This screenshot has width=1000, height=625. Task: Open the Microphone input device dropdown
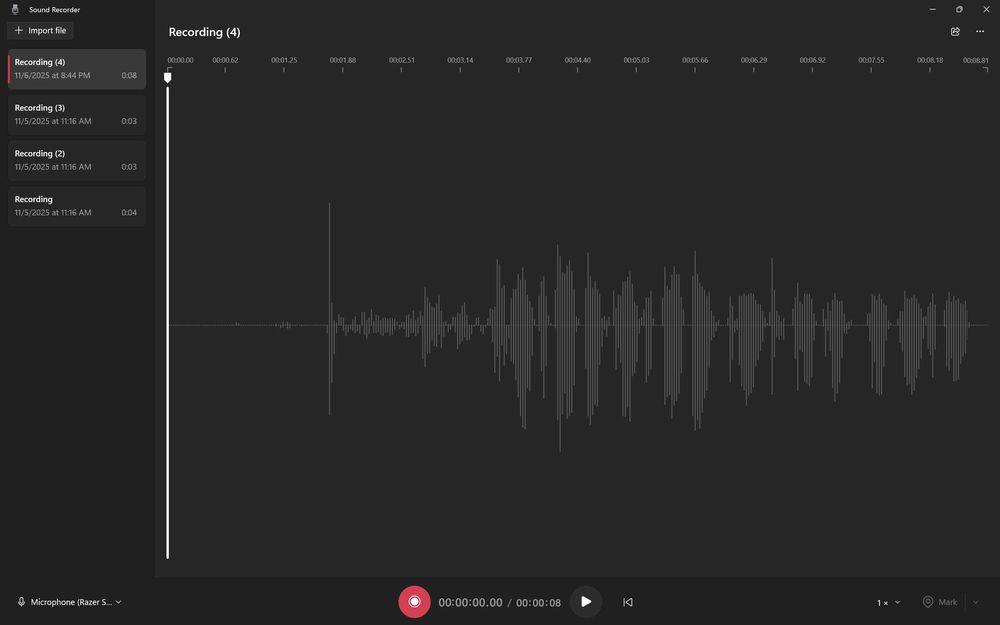pos(70,602)
